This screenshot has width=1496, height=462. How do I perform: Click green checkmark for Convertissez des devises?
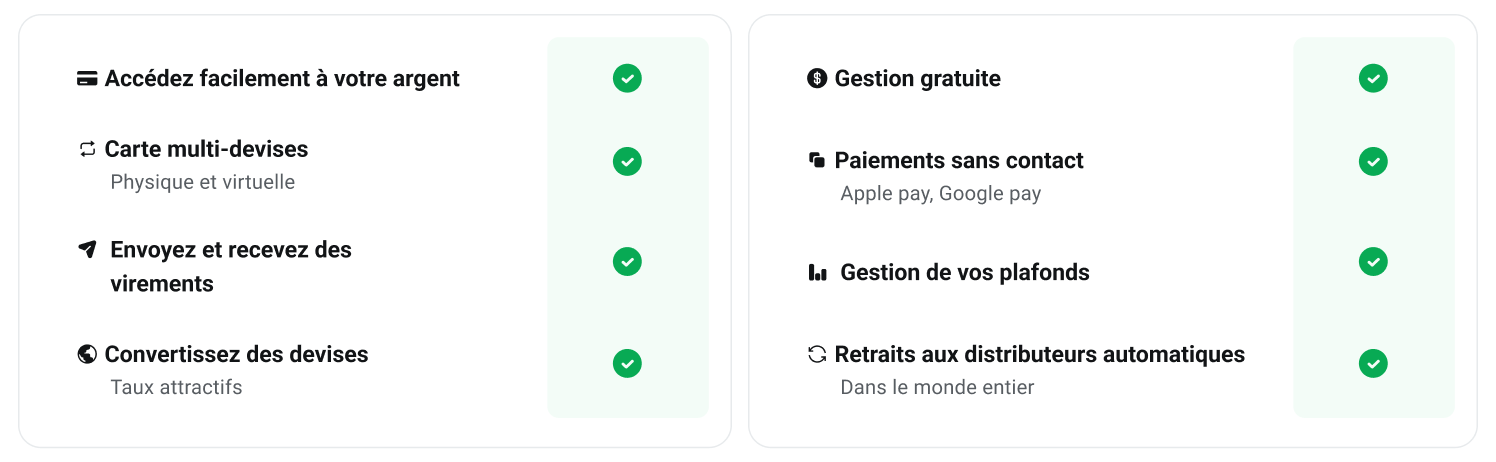pos(627,363)
